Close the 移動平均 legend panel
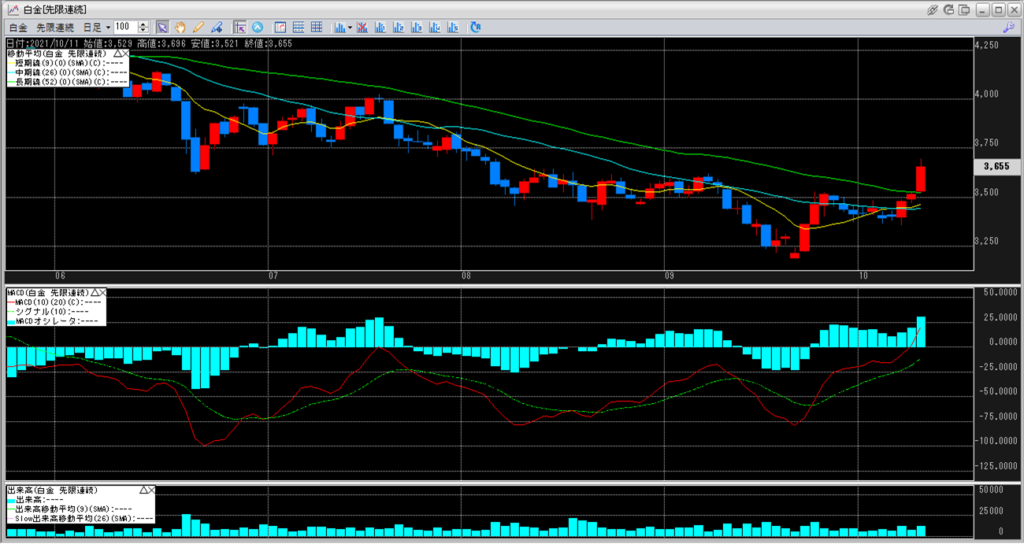 coord(124,53)
